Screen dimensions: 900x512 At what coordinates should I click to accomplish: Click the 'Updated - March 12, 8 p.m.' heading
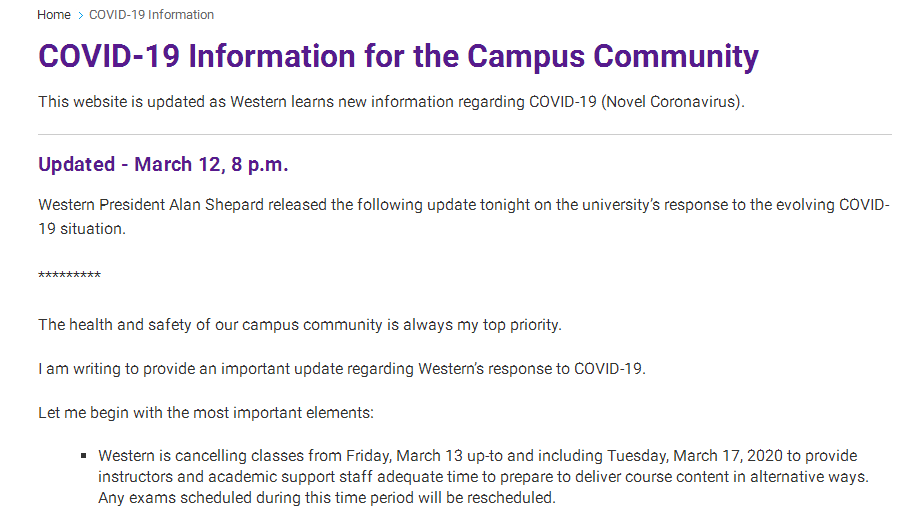[x=163, y=165]
